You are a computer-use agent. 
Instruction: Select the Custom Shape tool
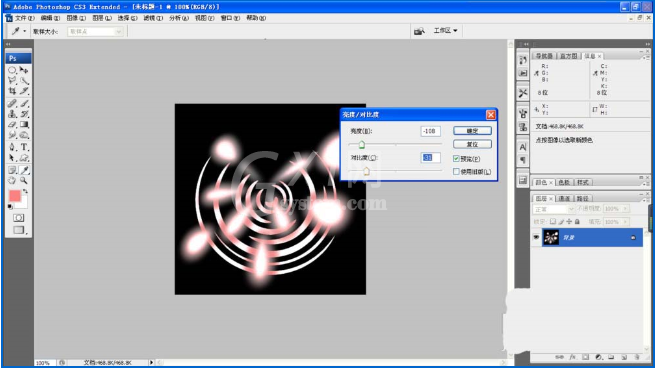point(24,158)
